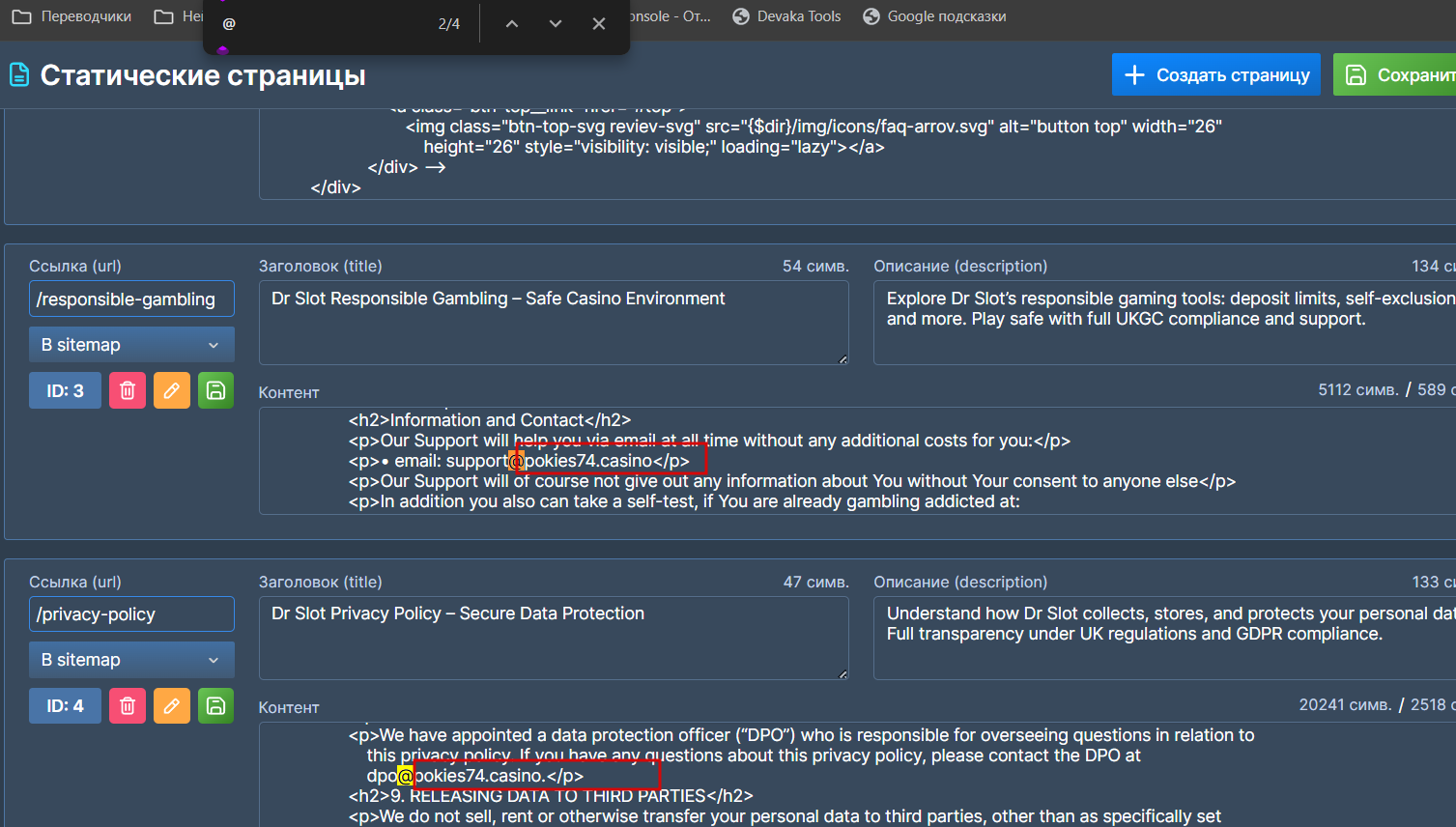Click the 47 симв. title character counter
The width and height of the screenshot is (1456, 827).
tap(815, 582)
